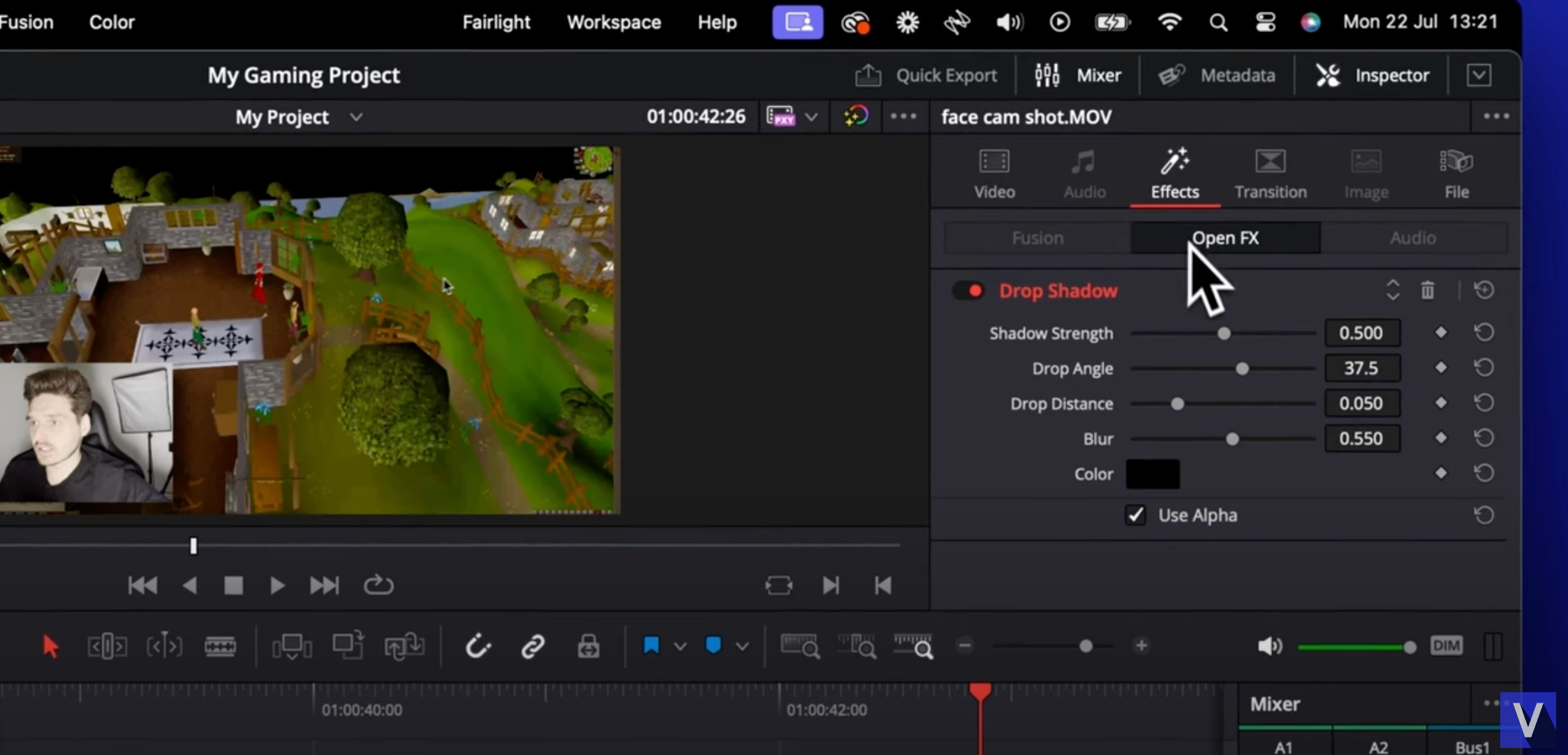Open the My Project timeline dropdown
The image size is (1568, 755).
coord(356,117)
